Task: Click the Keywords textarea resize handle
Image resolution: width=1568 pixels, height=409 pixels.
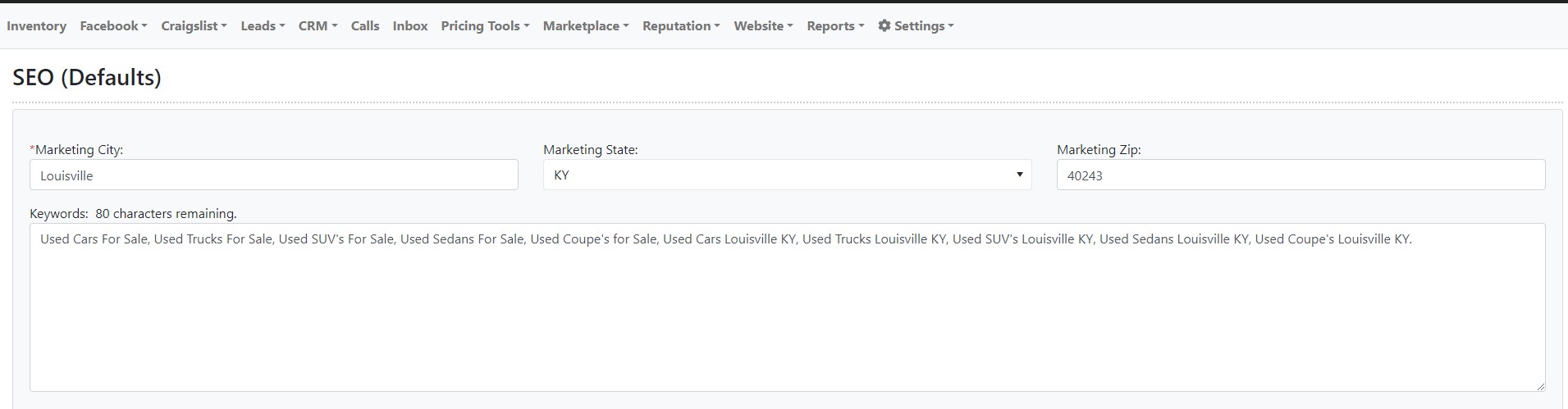Action: [1540, 386]
